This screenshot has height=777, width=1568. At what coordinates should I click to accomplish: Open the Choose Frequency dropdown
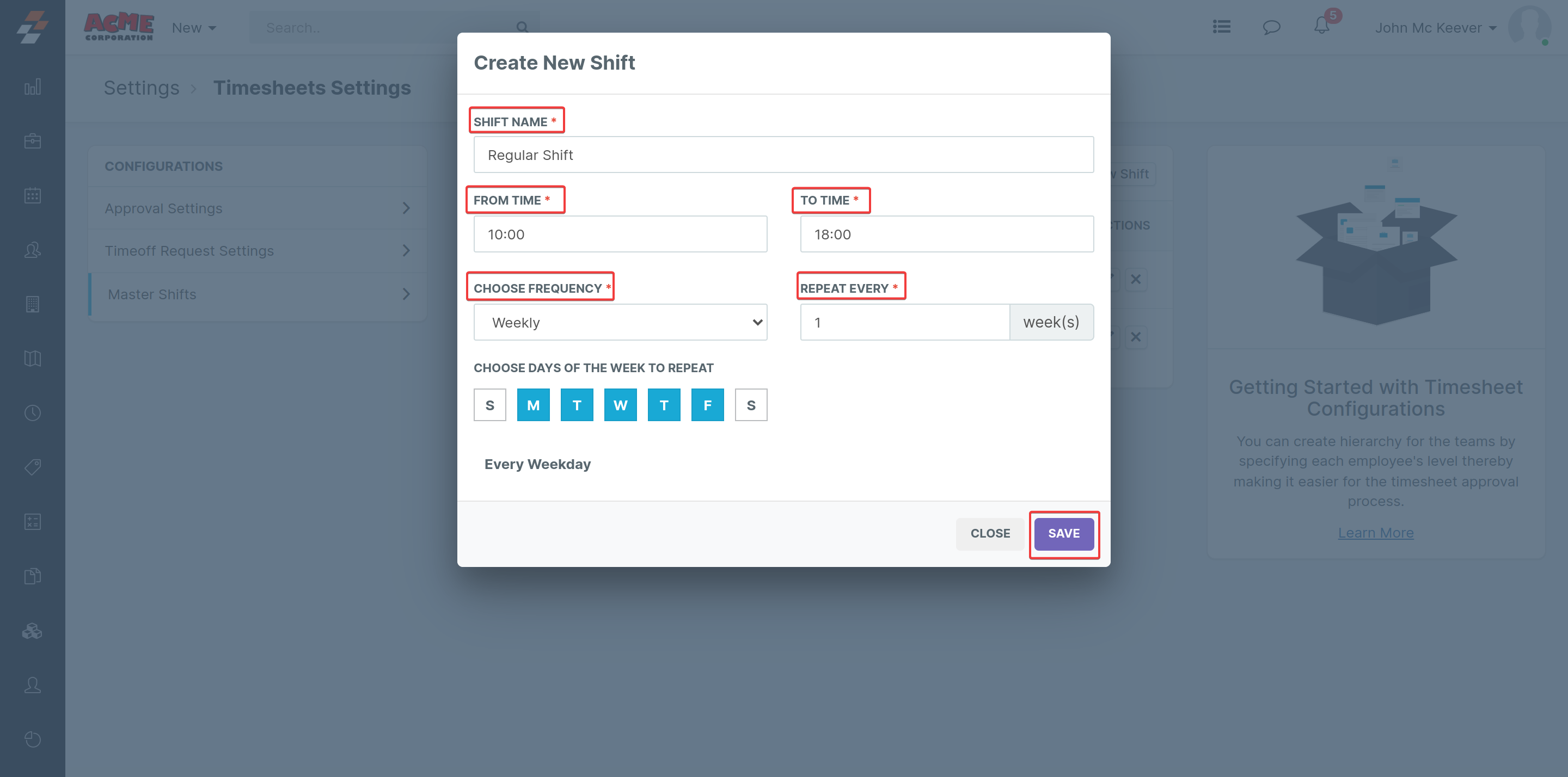click(x=620, y=323)
